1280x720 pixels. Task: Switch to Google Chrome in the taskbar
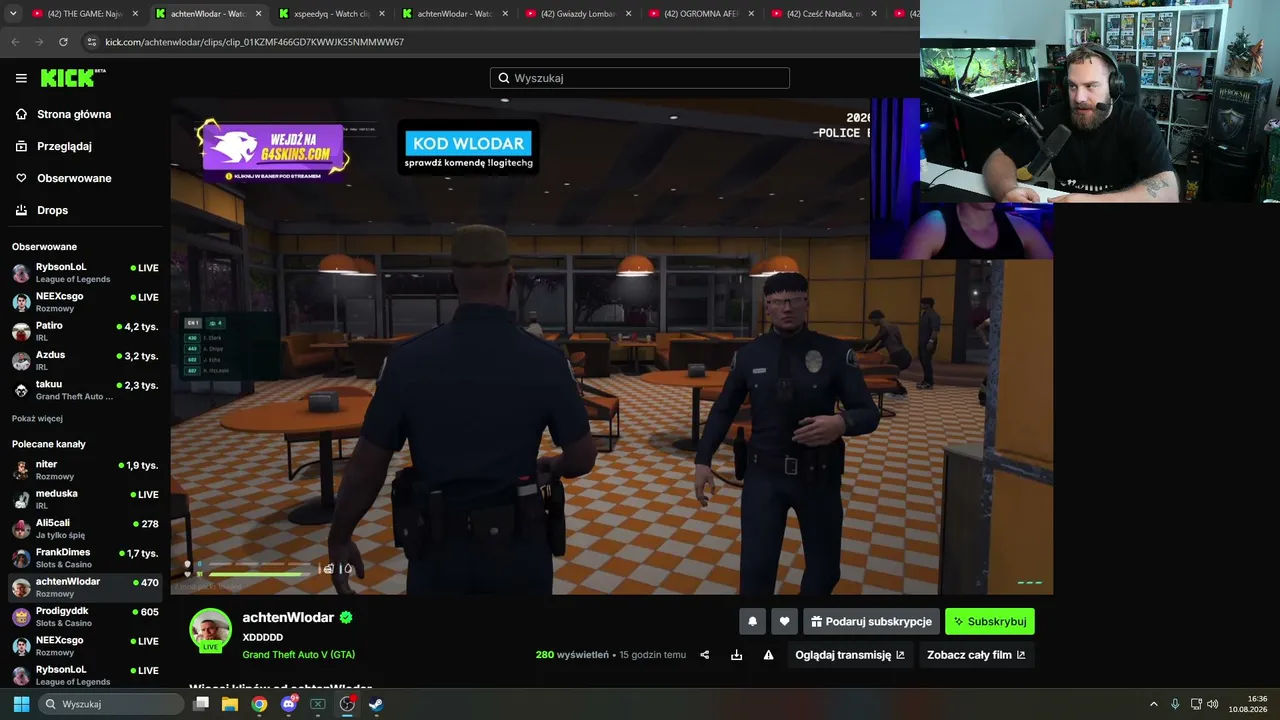coord(259,704)
